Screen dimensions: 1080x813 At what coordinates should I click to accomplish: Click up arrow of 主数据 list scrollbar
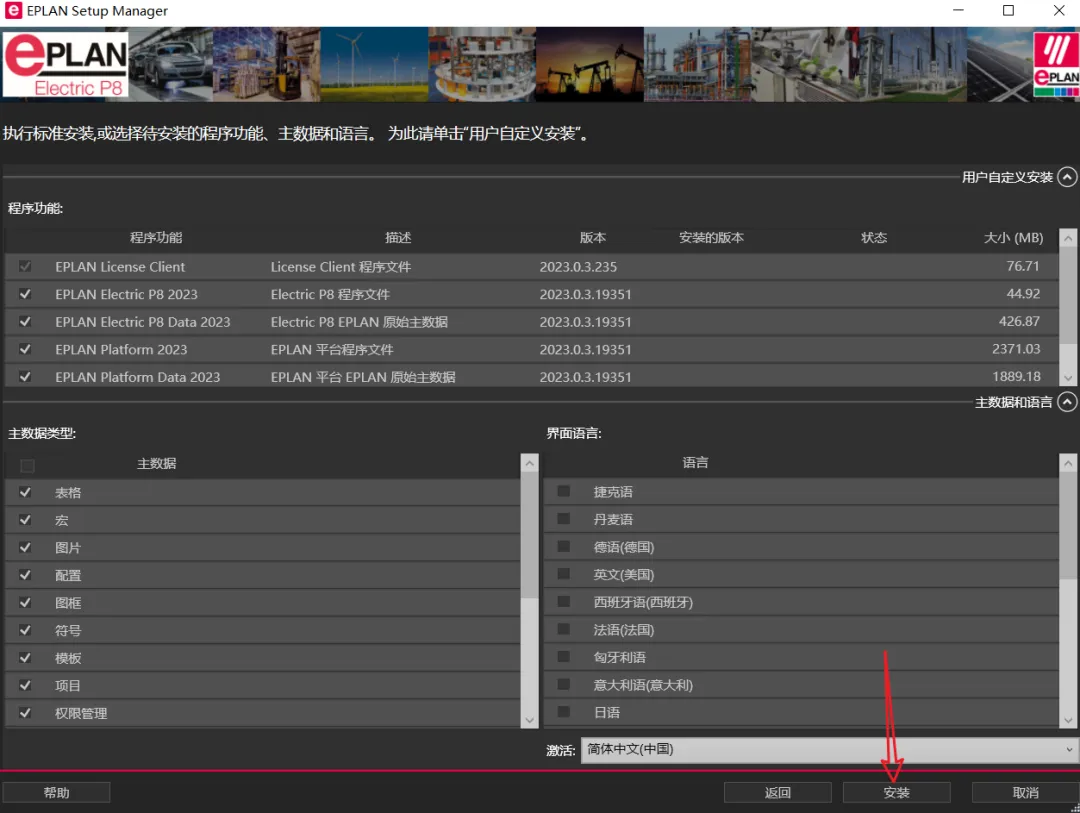tap(530, 463)
